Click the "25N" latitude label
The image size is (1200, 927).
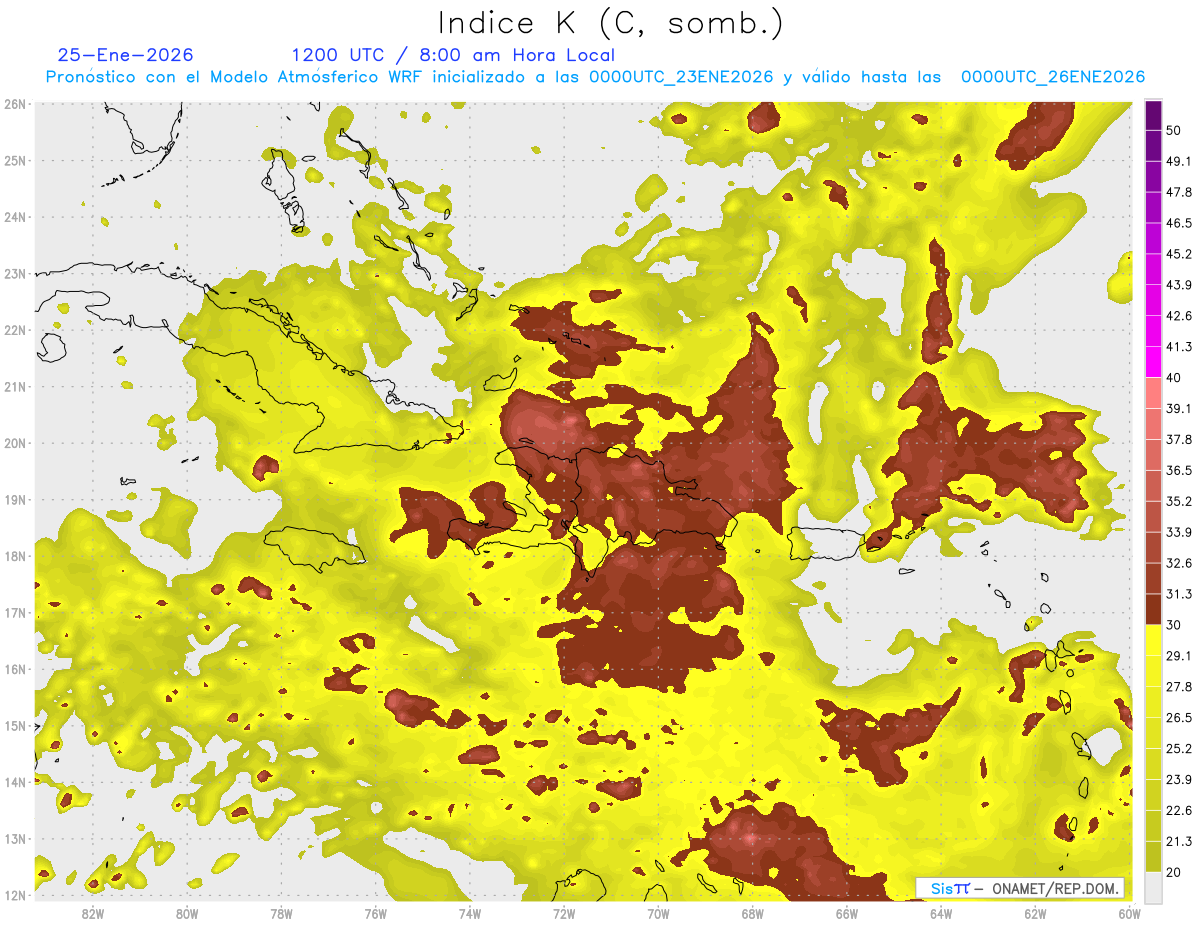[15, 160]
